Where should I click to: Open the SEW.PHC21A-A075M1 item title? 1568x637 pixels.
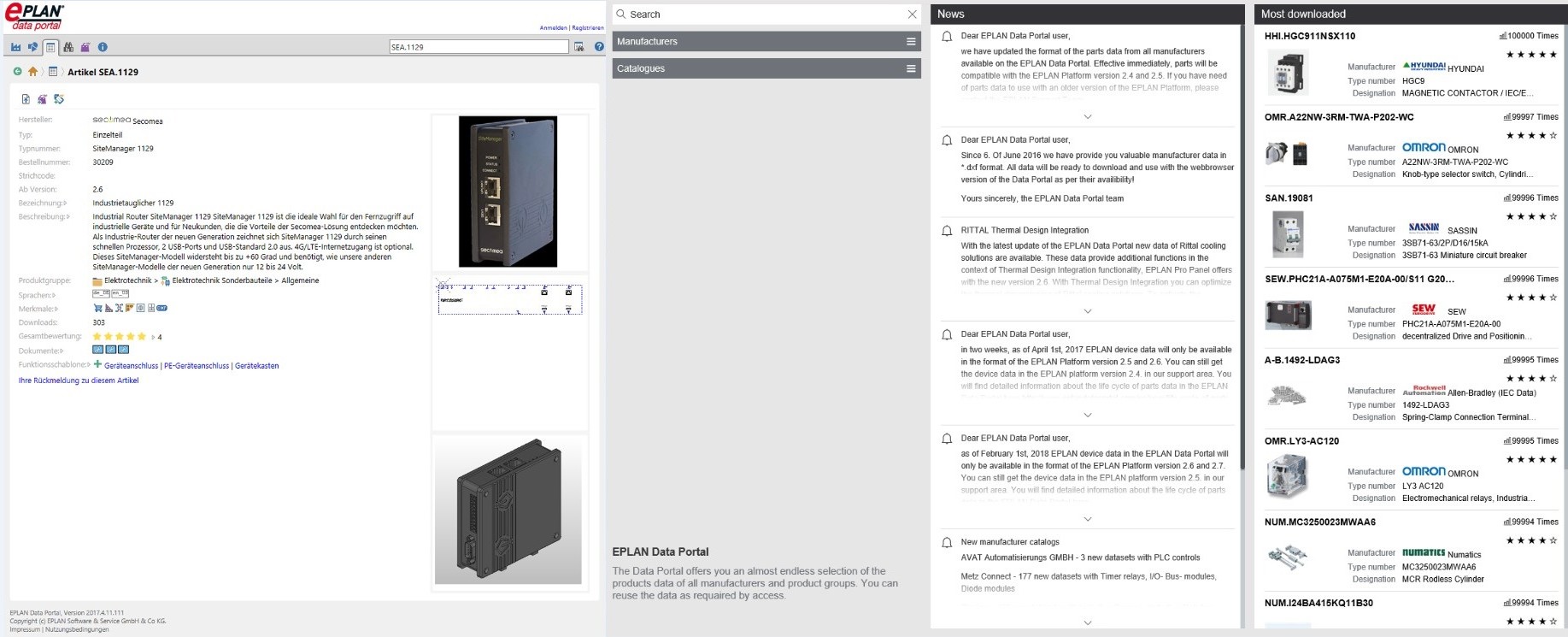coord(1359,279)
